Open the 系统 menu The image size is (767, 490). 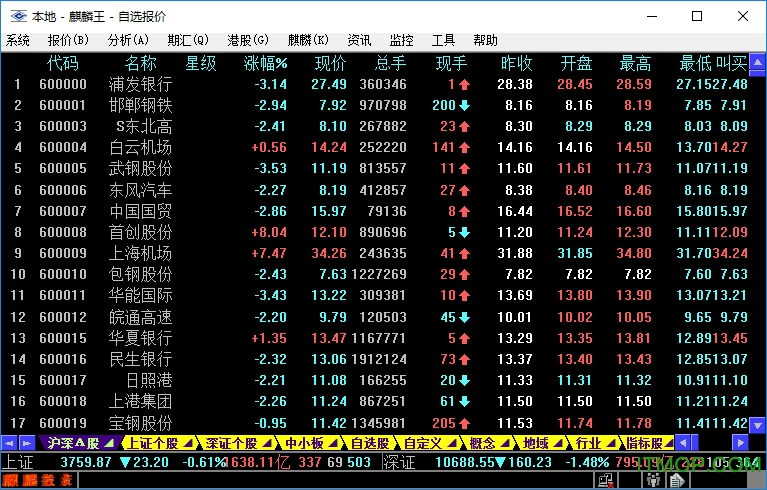coord(18,40)
